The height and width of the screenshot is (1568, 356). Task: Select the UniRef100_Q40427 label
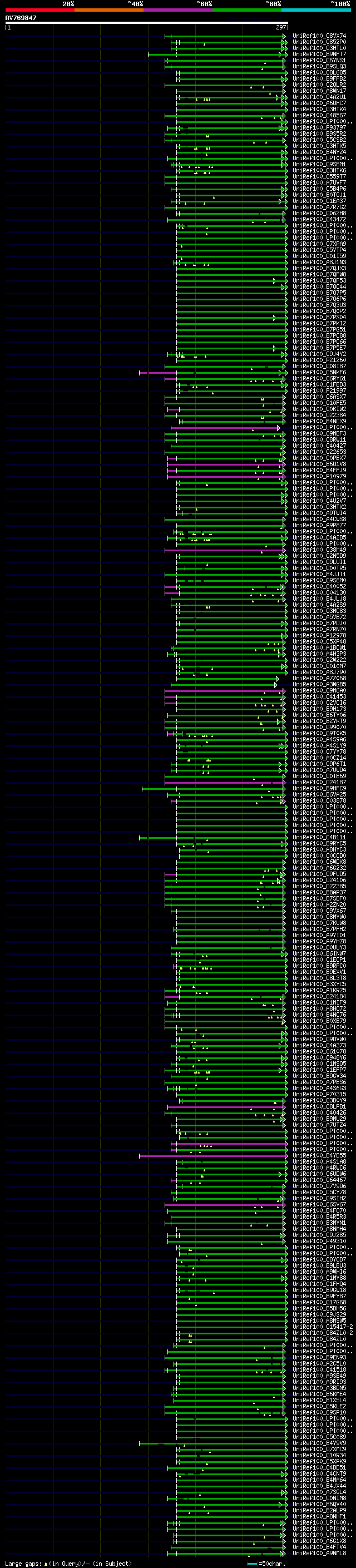point(319,446)
